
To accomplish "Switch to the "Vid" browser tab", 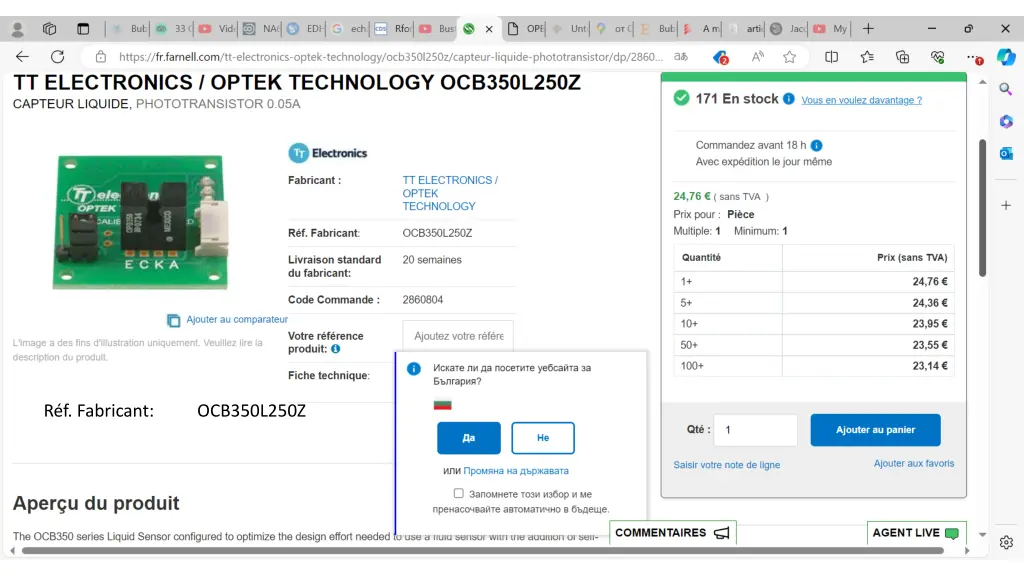I will [217, 29].
